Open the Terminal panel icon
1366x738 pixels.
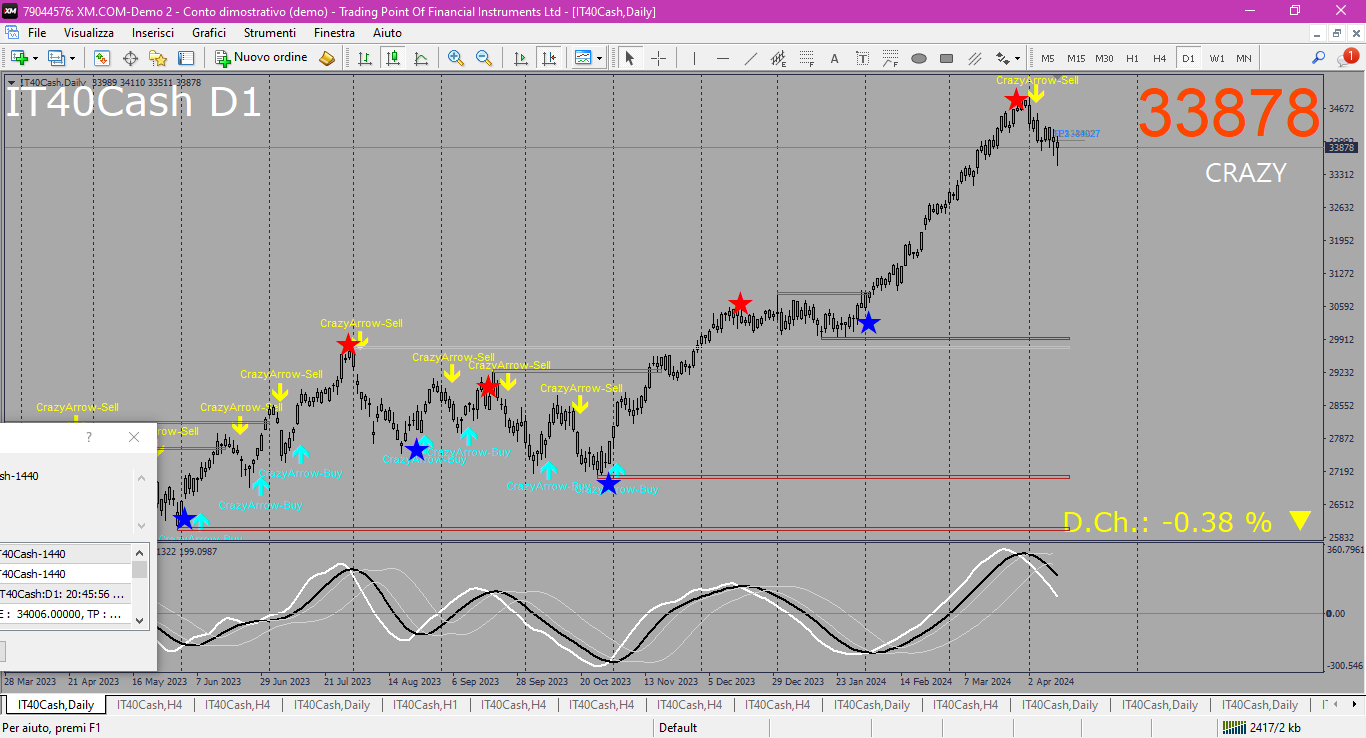186,58
